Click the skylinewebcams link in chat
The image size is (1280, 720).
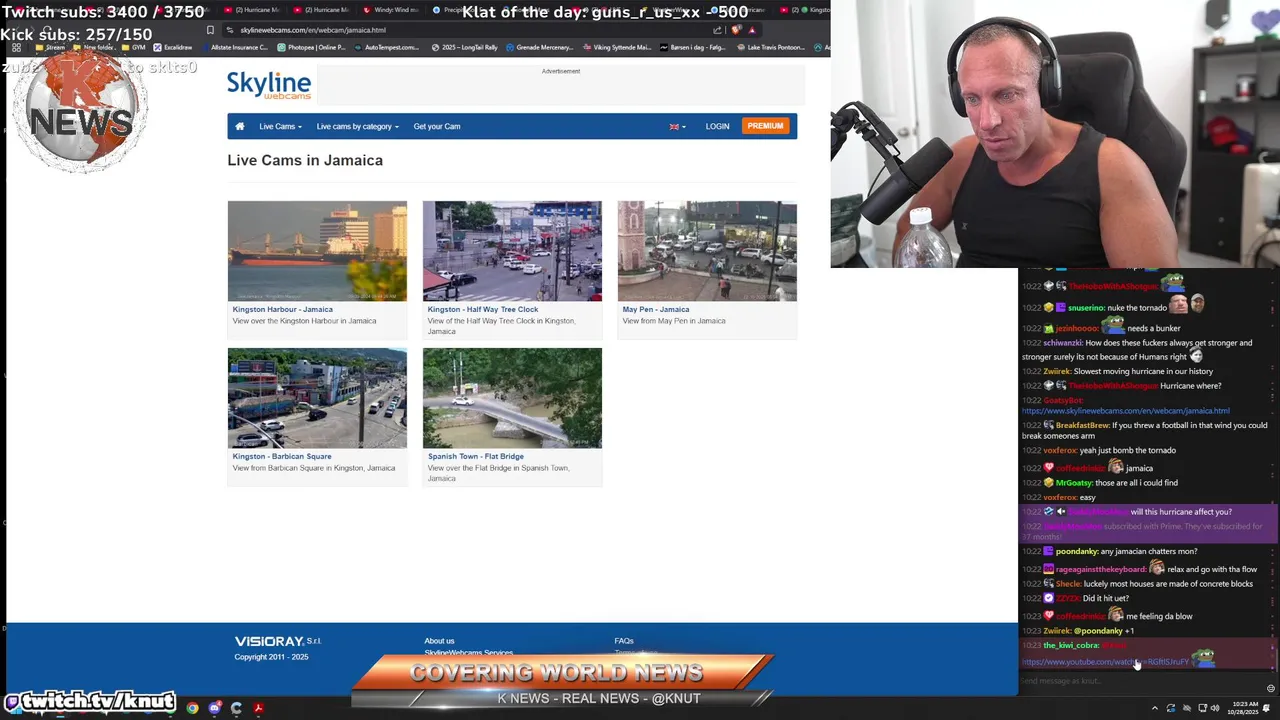coord(1126,411)
